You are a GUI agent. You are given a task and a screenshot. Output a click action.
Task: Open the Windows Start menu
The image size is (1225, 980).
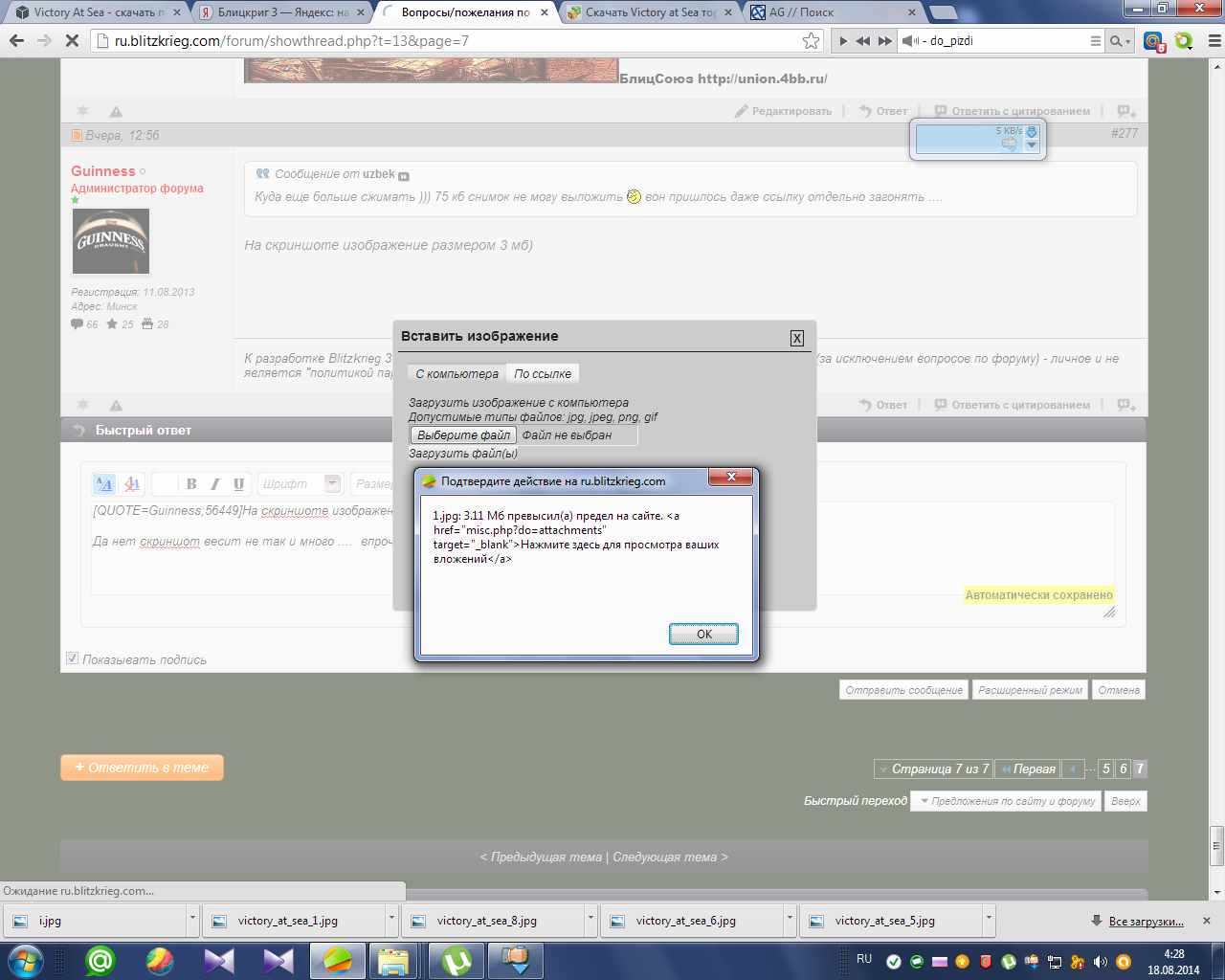(26, 960)
